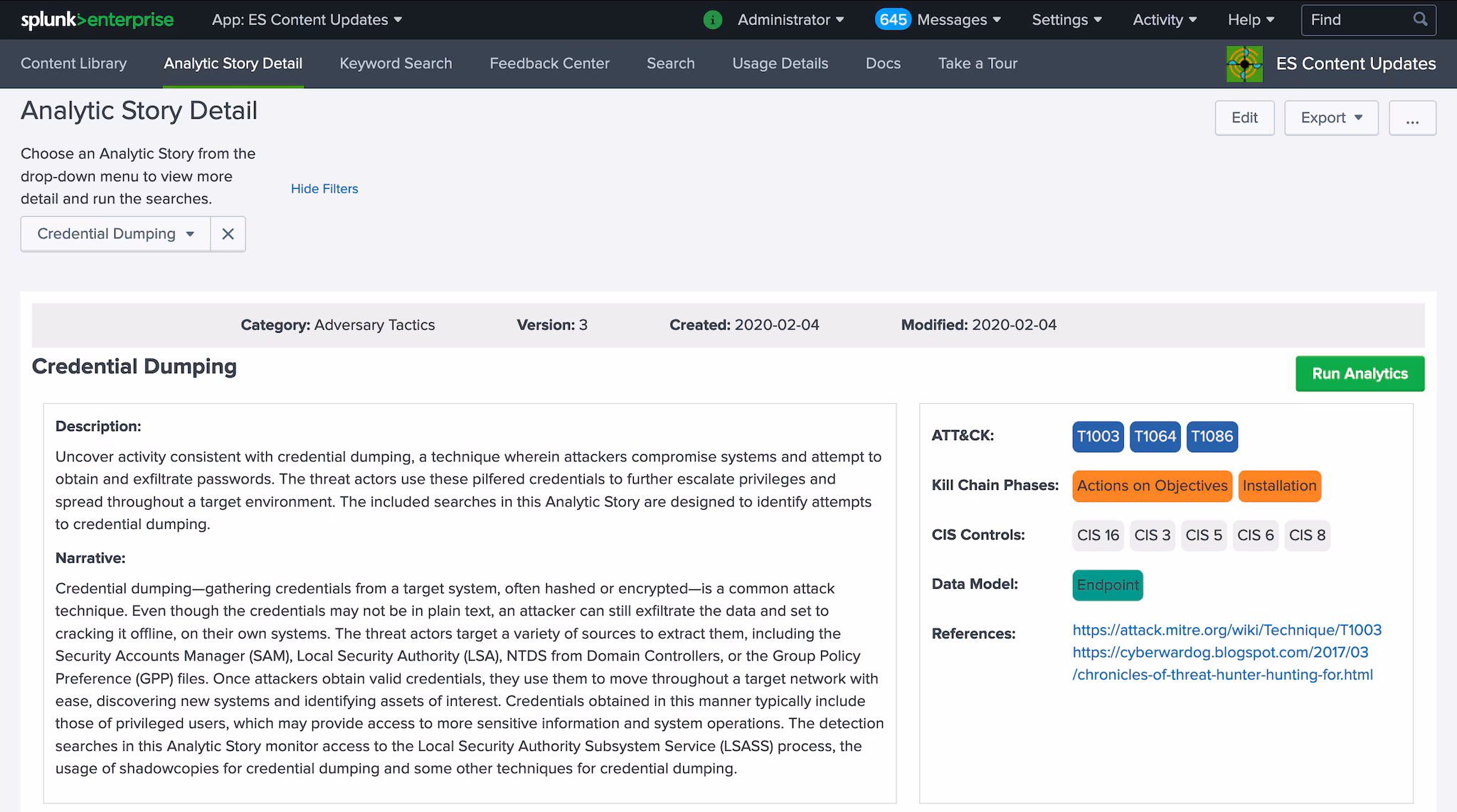
Task: Click the ES Content Updates app logo
Action: 1244,64
